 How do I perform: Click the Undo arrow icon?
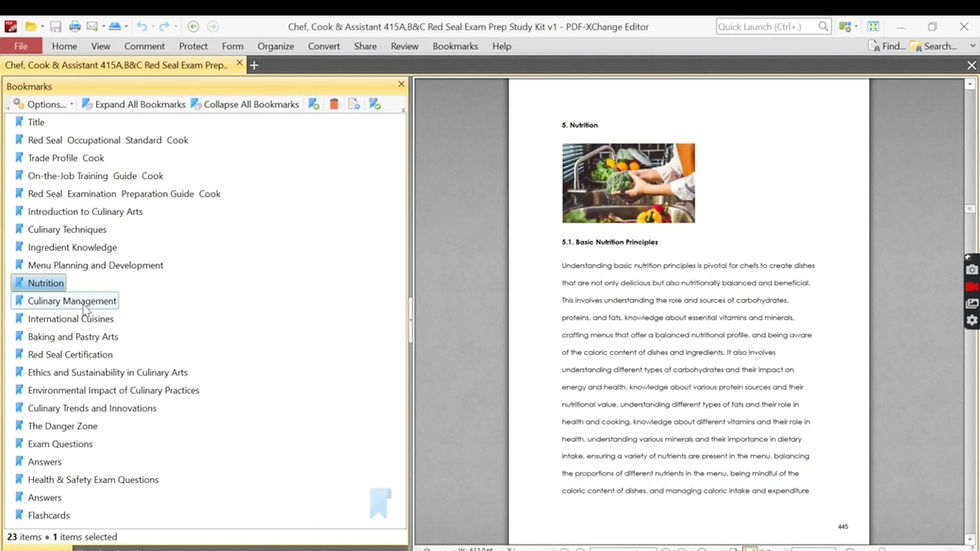(x=142, y=26)
